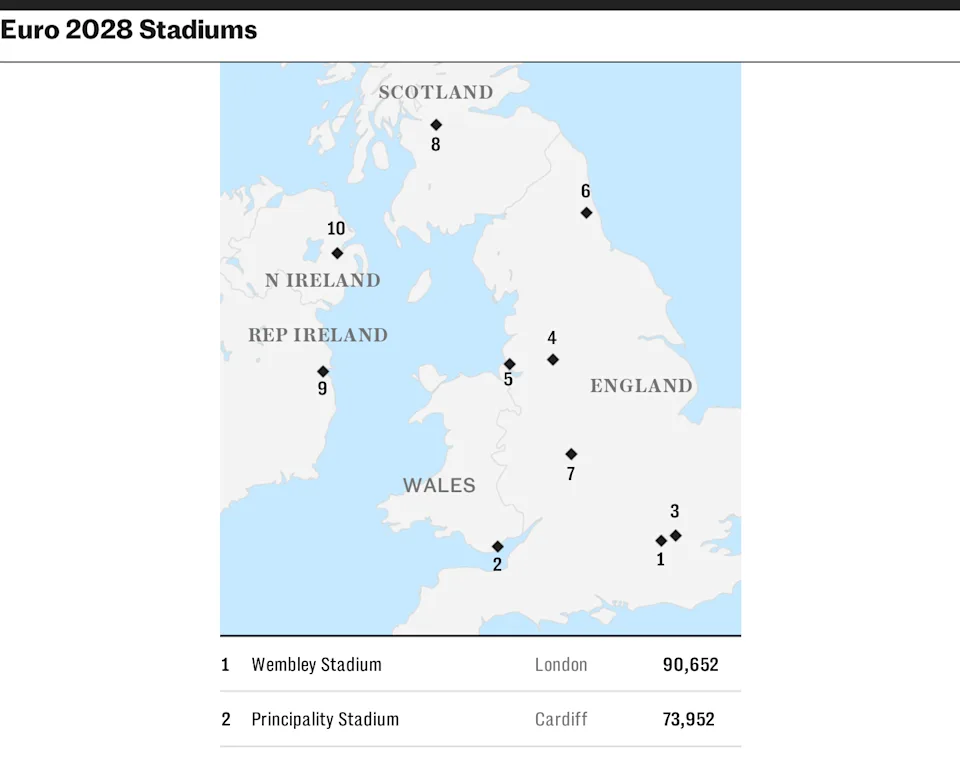Click map marker 2 near Cardiff
Viewport: 960px width, 763px height.
coord(498,547)
